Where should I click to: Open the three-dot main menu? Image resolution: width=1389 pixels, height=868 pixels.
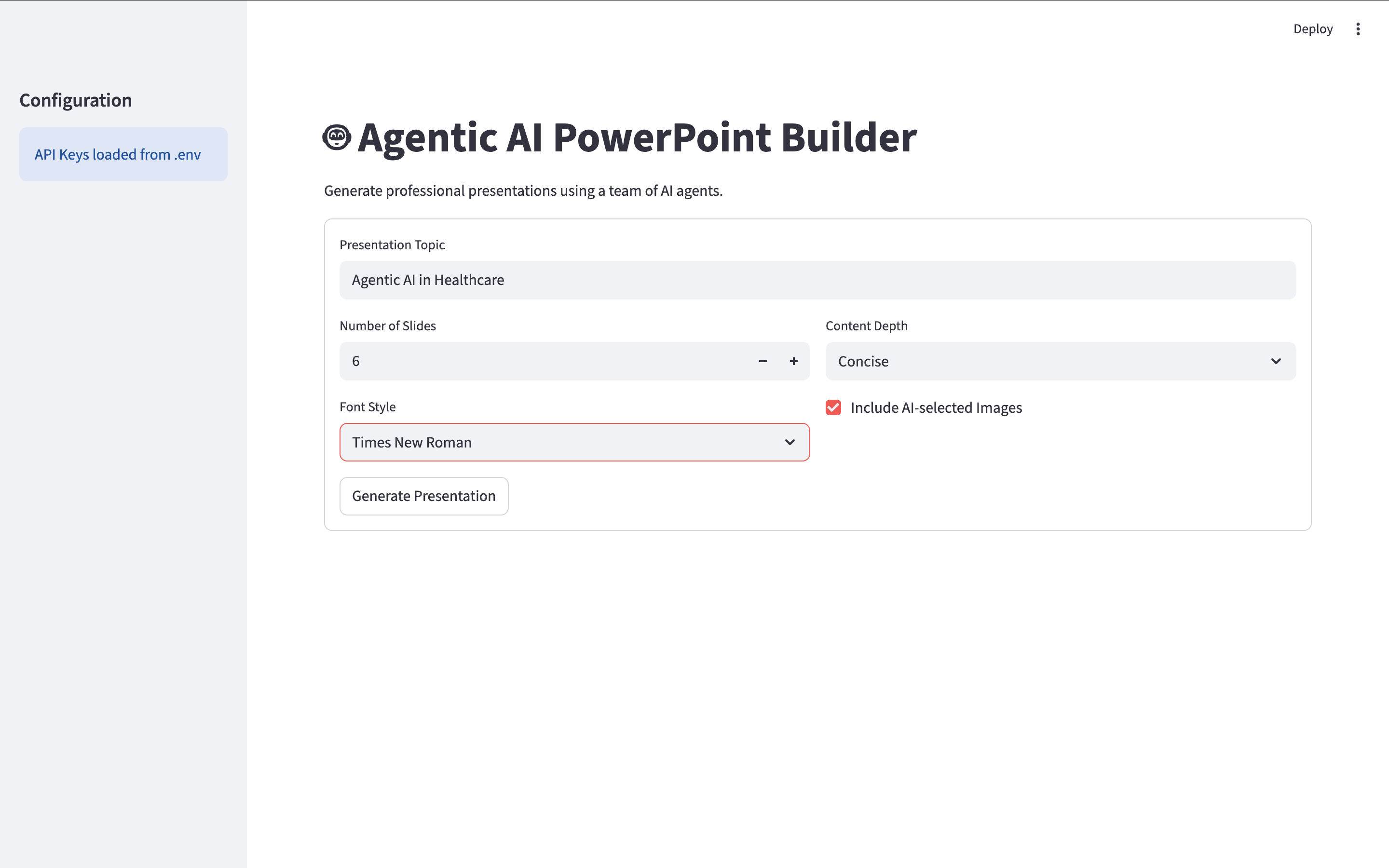click(x=1358, y=29)
